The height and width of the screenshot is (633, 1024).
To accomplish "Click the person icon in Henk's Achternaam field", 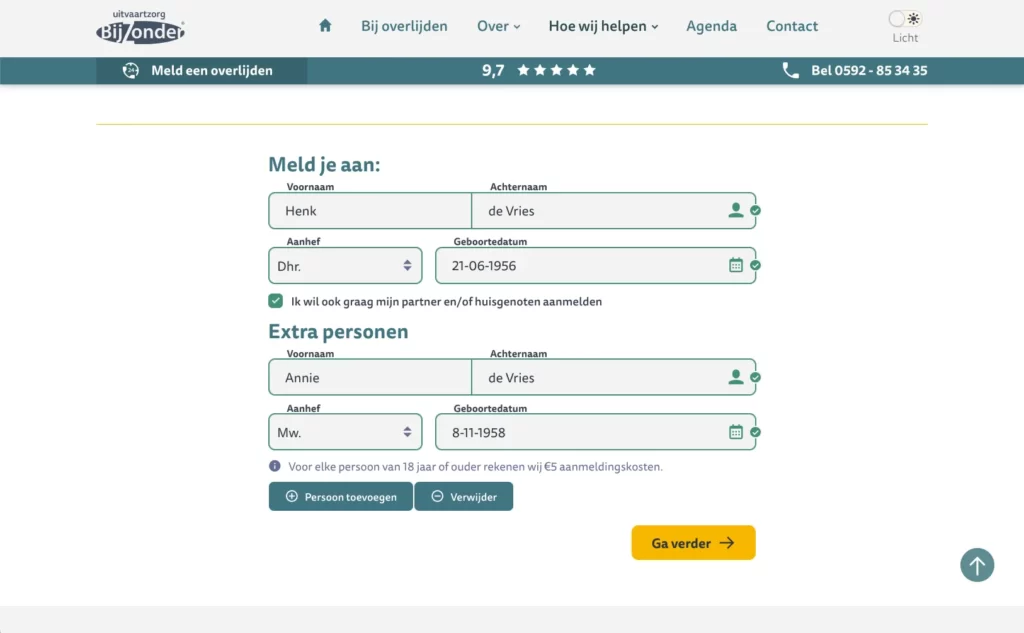I will 735,210.
